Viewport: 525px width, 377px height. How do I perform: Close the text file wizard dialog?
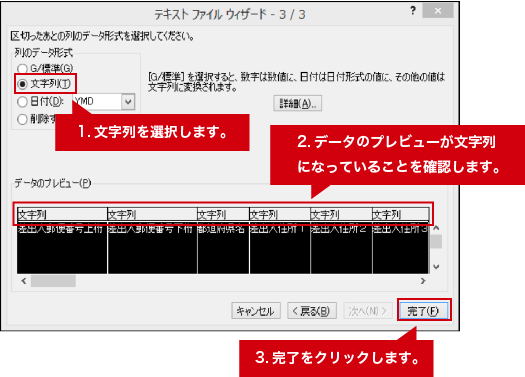coord(438,11)
